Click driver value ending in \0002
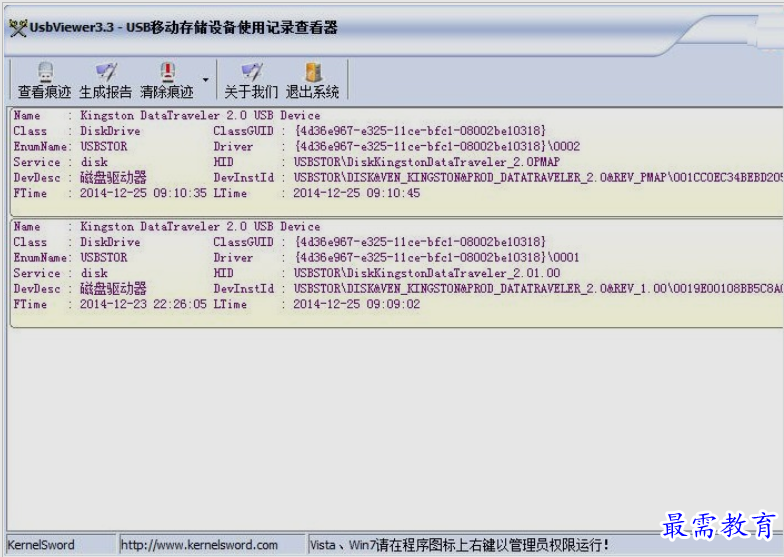784x557 pixels. 437,146
